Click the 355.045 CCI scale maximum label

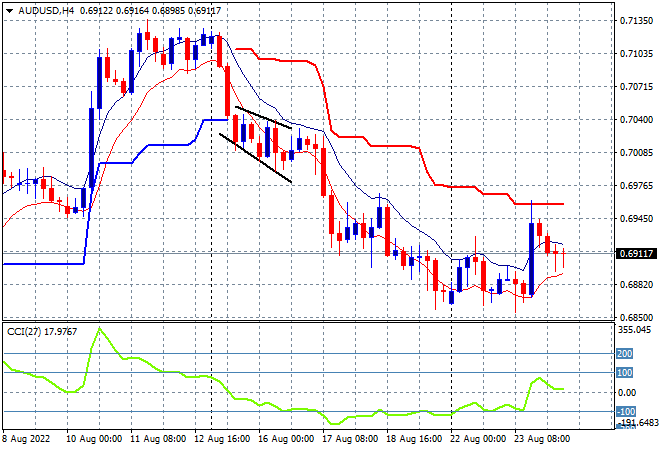[x=634, y=330]
